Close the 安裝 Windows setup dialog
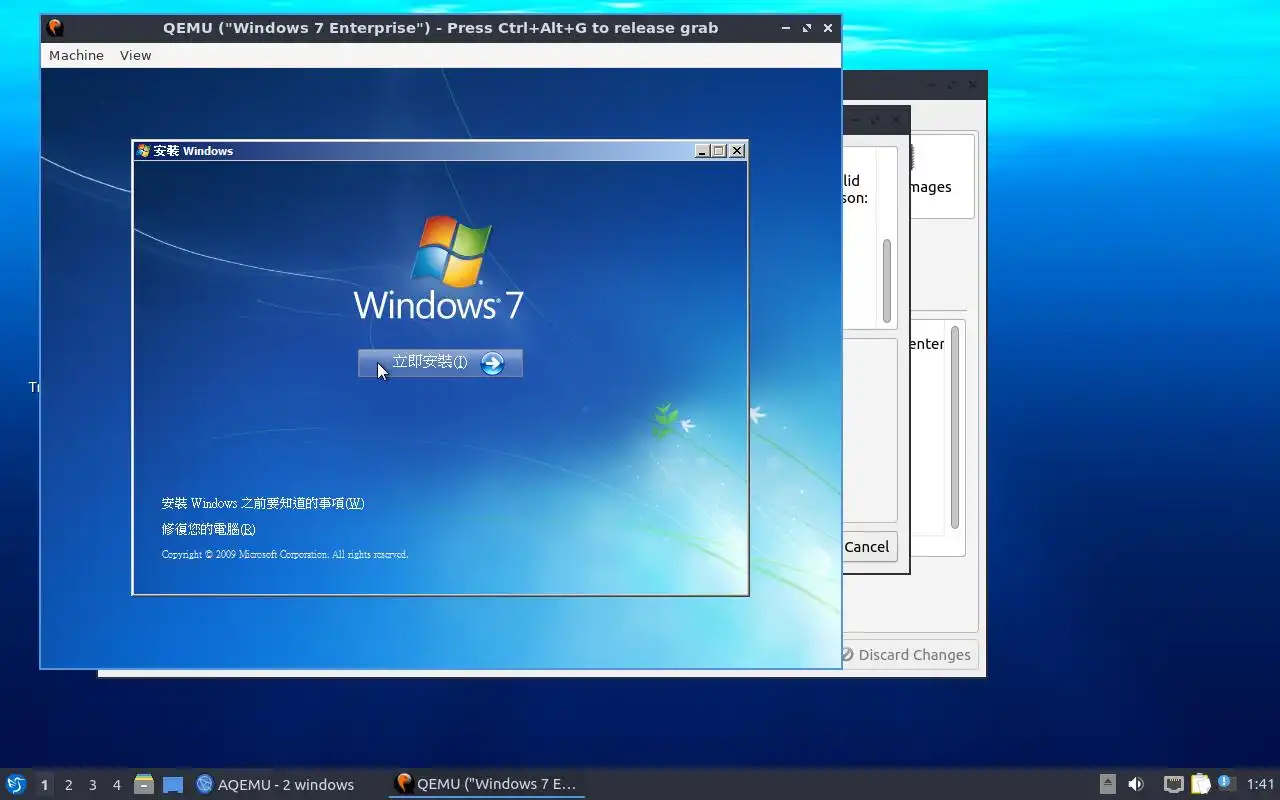The width and height of the screenshot is (1280, 800). [737, 151]
